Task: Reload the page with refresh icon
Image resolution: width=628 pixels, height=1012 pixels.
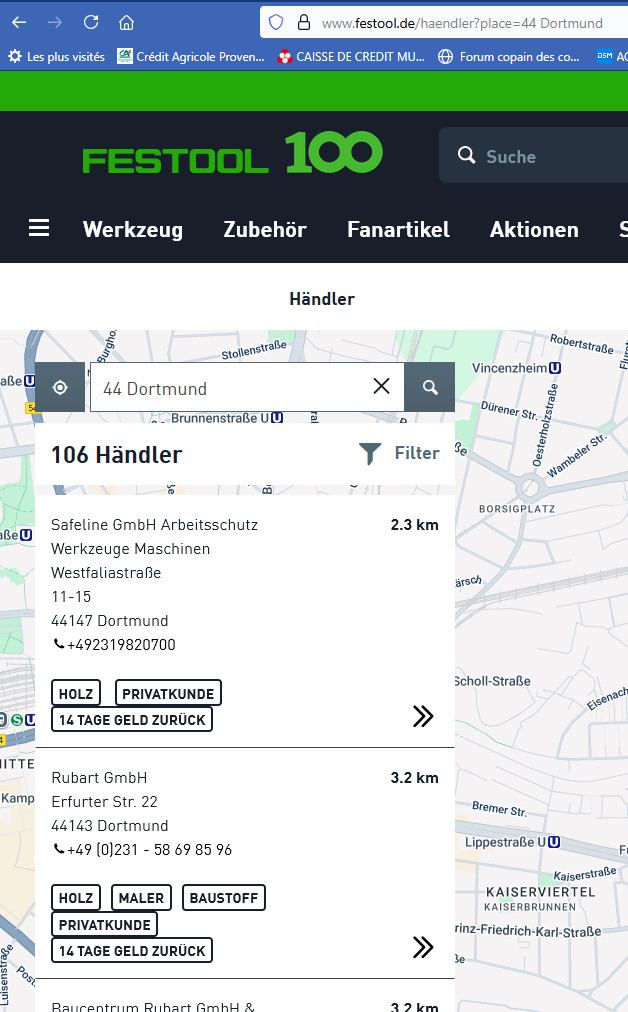Action: (90, 22)
